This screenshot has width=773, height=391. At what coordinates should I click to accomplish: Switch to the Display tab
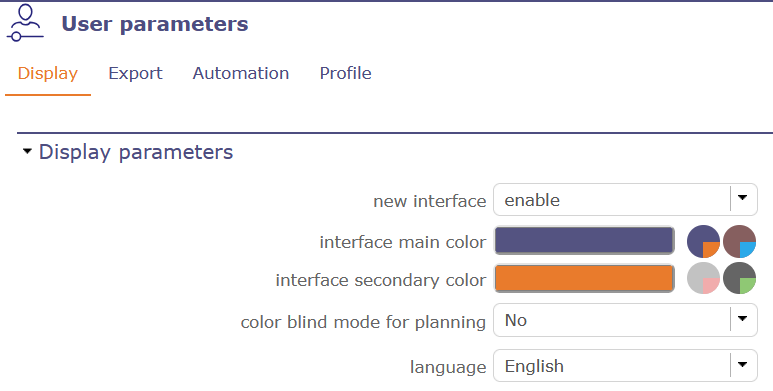48,73
